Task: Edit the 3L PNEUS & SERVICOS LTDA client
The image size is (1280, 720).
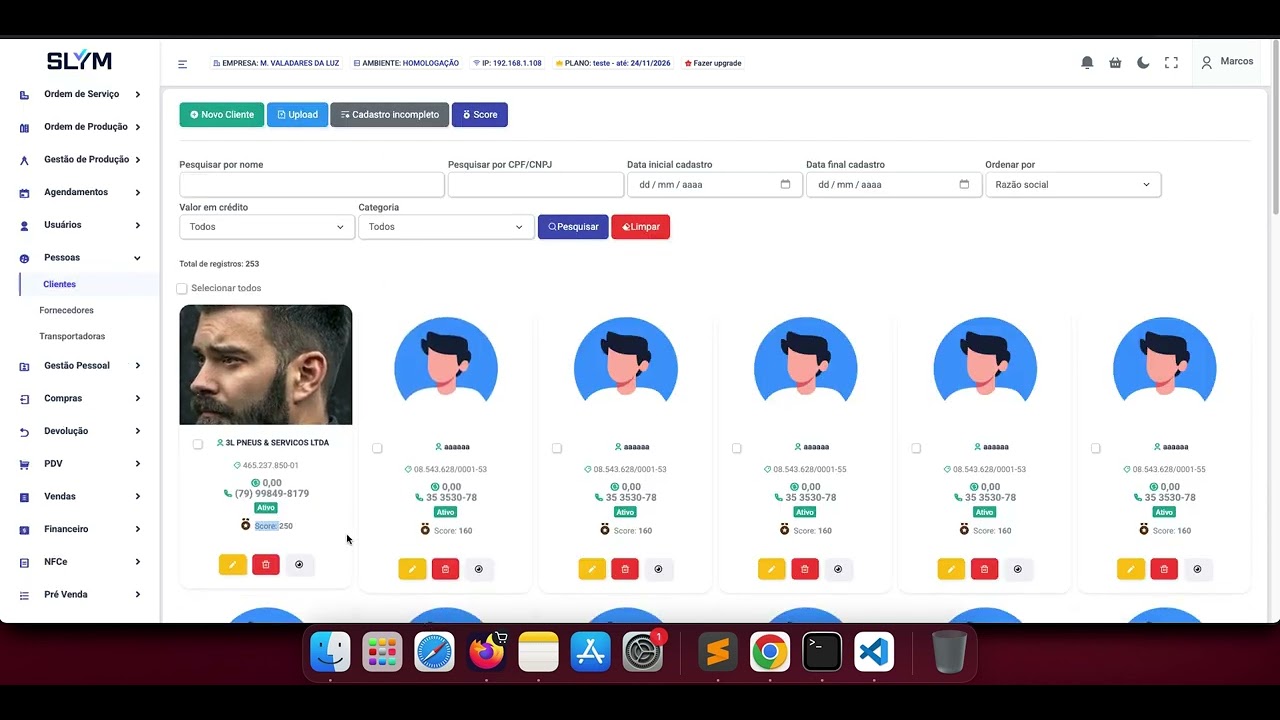Action: [232, 565]
